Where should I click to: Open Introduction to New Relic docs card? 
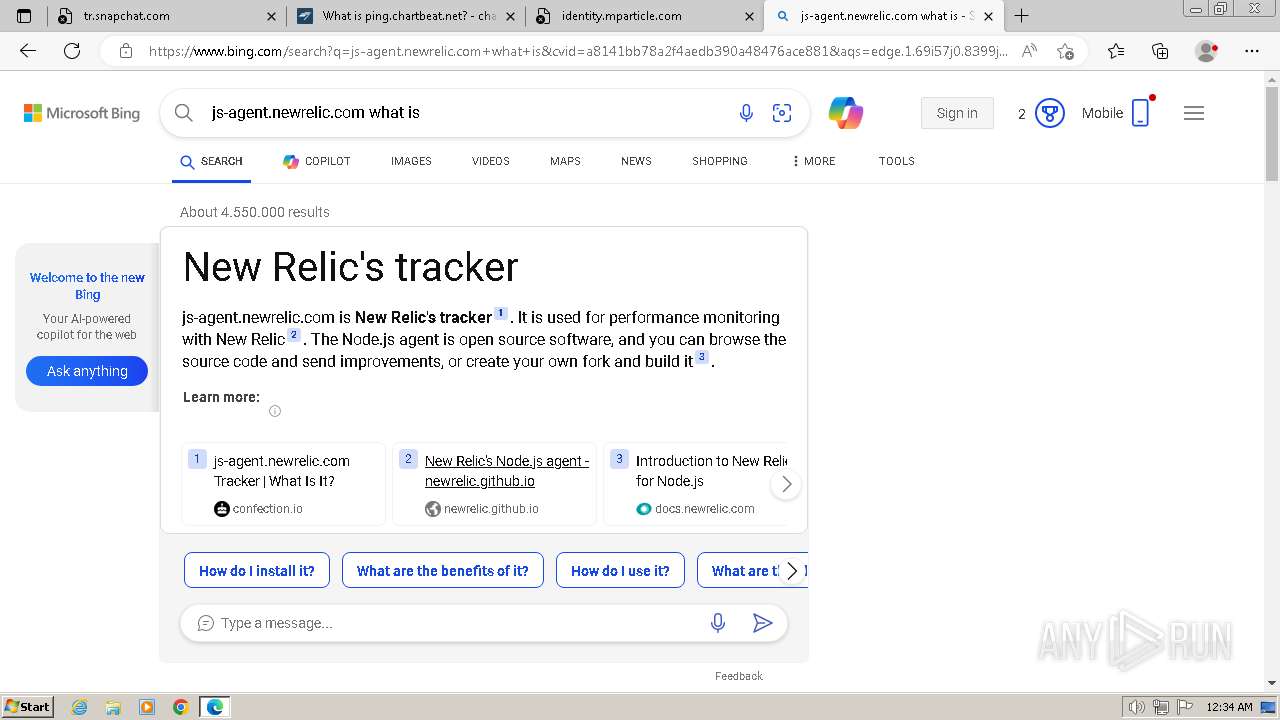(x=697, y=484)
